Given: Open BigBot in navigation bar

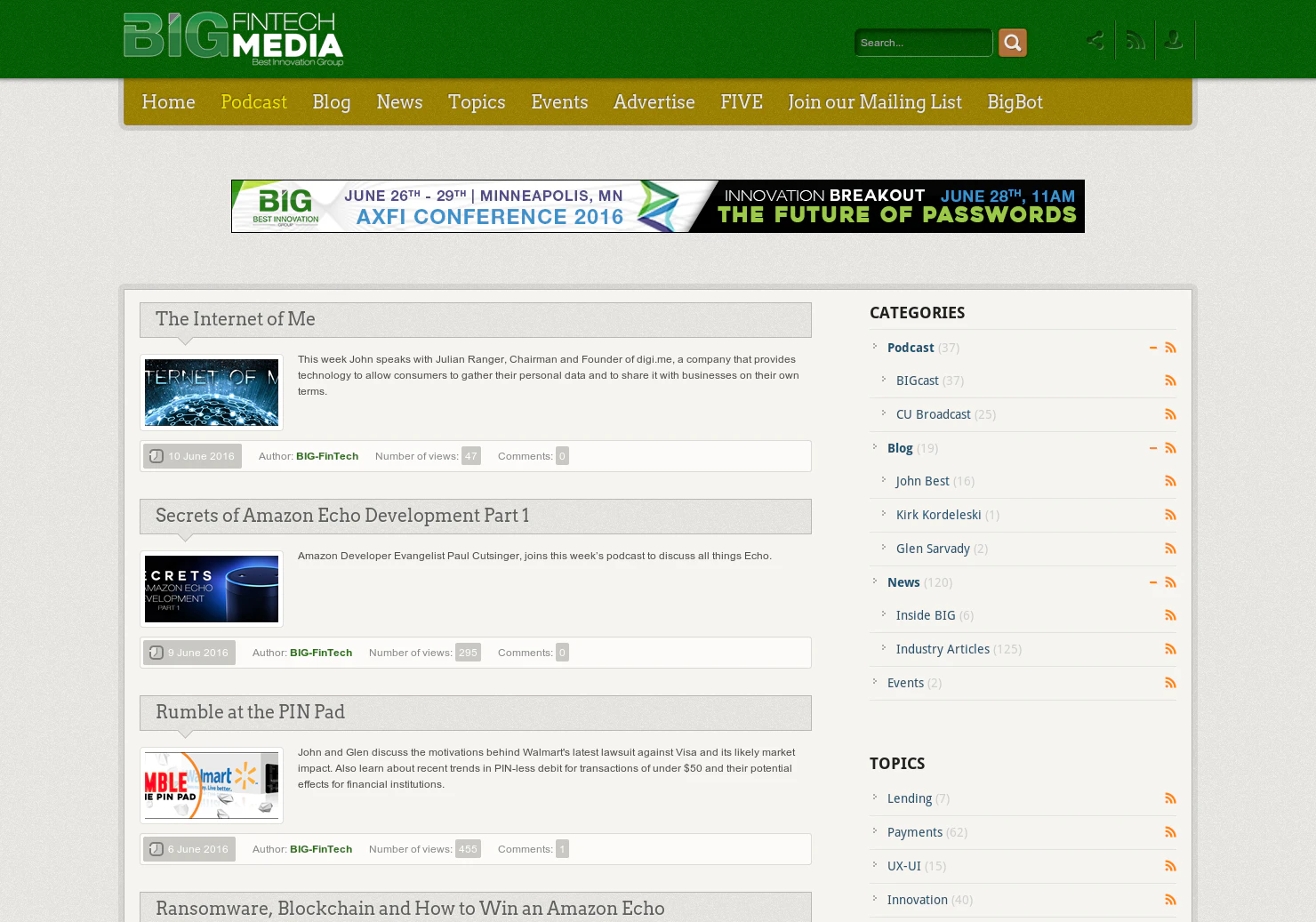Looking at the screenshot, I should tap(1015, 102).
